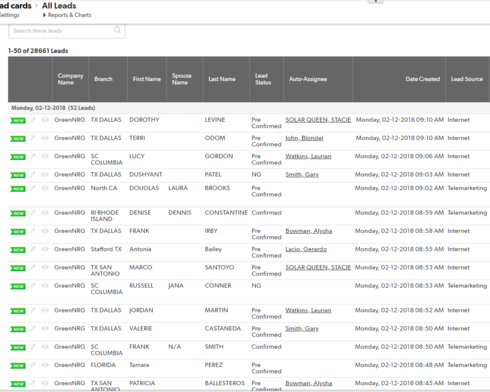Click pencil icon for MARCO SANTOYO row
This screenshot has width=490, height=392.
click(32, 268)
